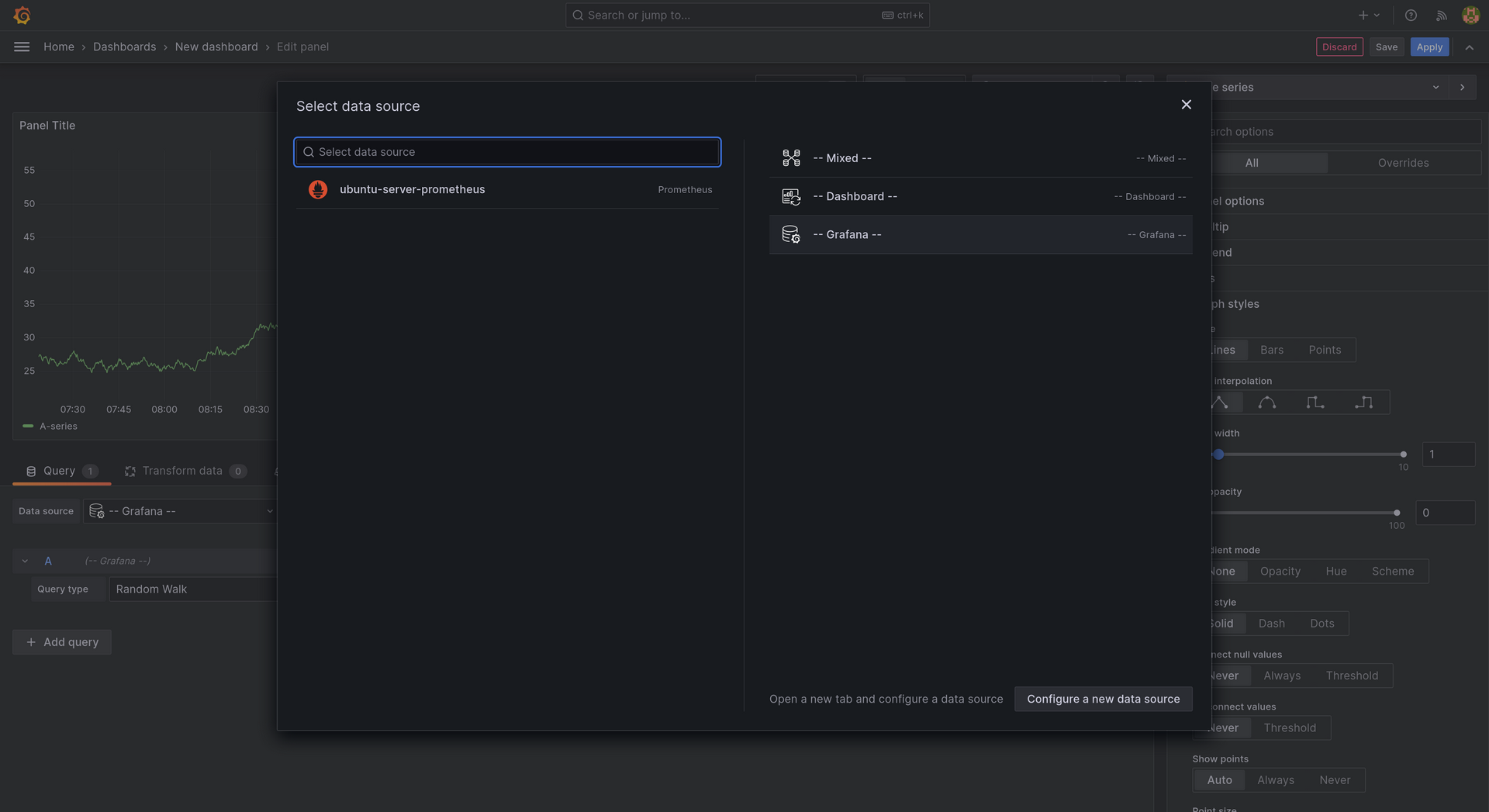Click the data source picker Grafana icon
This screenshot has width=1489, height=812.
[96, 511]
